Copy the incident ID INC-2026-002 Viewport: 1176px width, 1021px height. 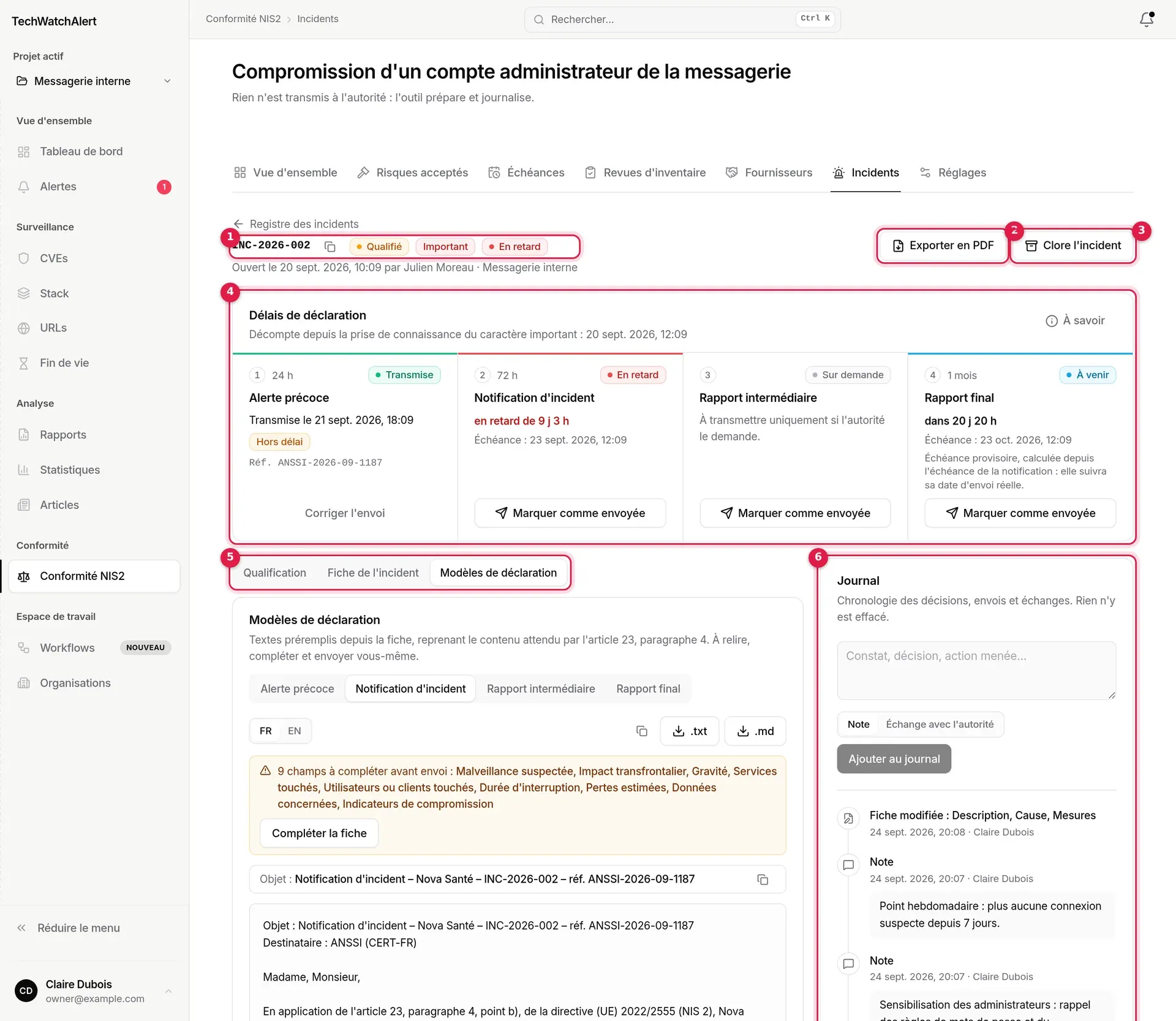(330, 246)
